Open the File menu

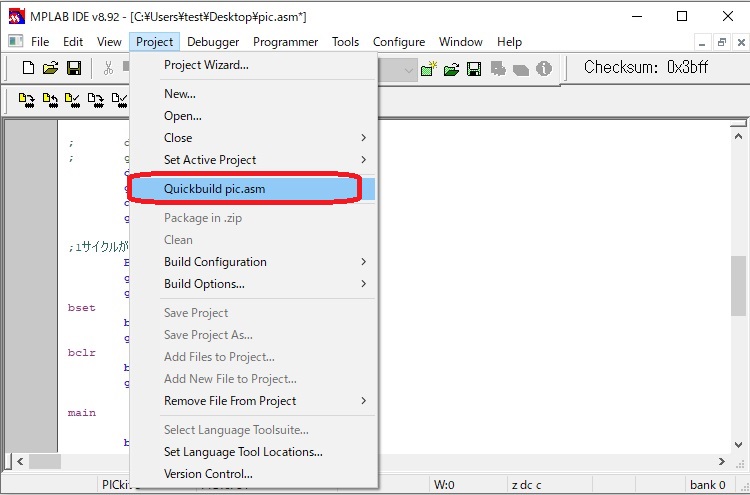(x=40, y=42)
